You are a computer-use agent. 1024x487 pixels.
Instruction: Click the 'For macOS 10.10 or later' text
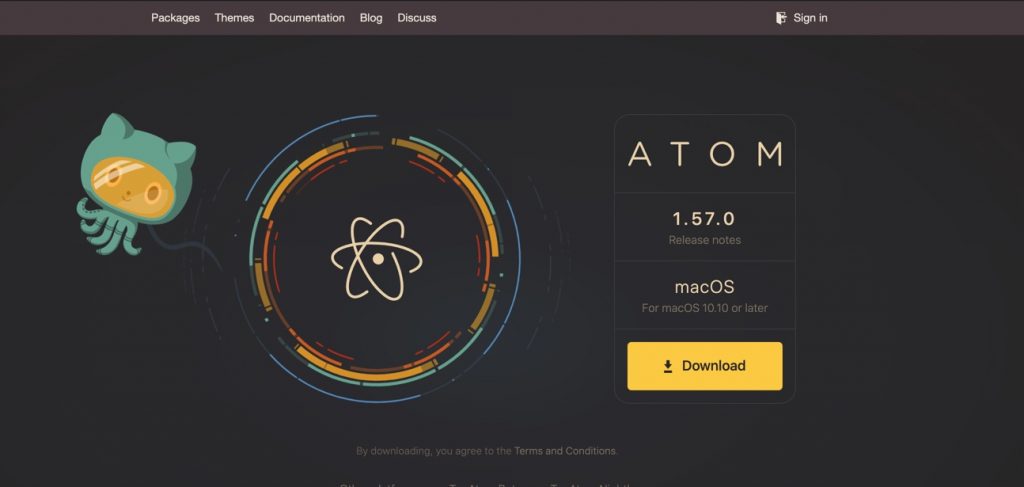(x=704, y=308)
